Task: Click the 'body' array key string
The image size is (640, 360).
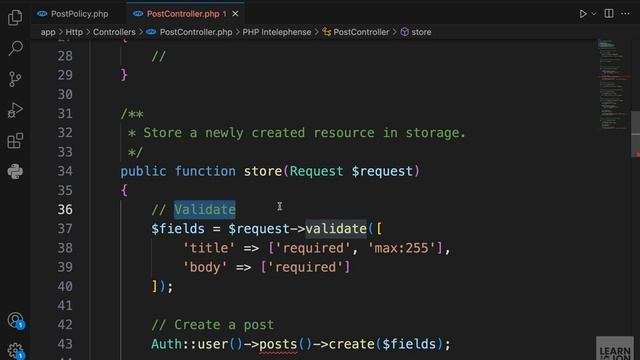Action: [204, 267]
